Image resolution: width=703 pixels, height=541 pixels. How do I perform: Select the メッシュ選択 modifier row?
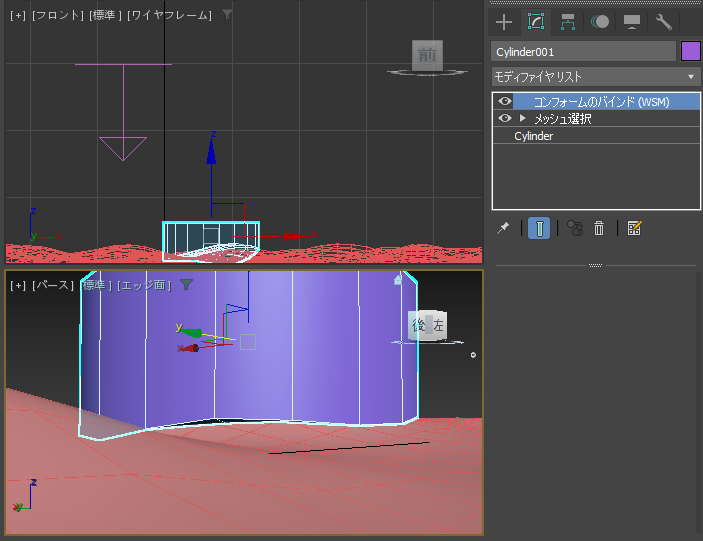pos(596,119)
